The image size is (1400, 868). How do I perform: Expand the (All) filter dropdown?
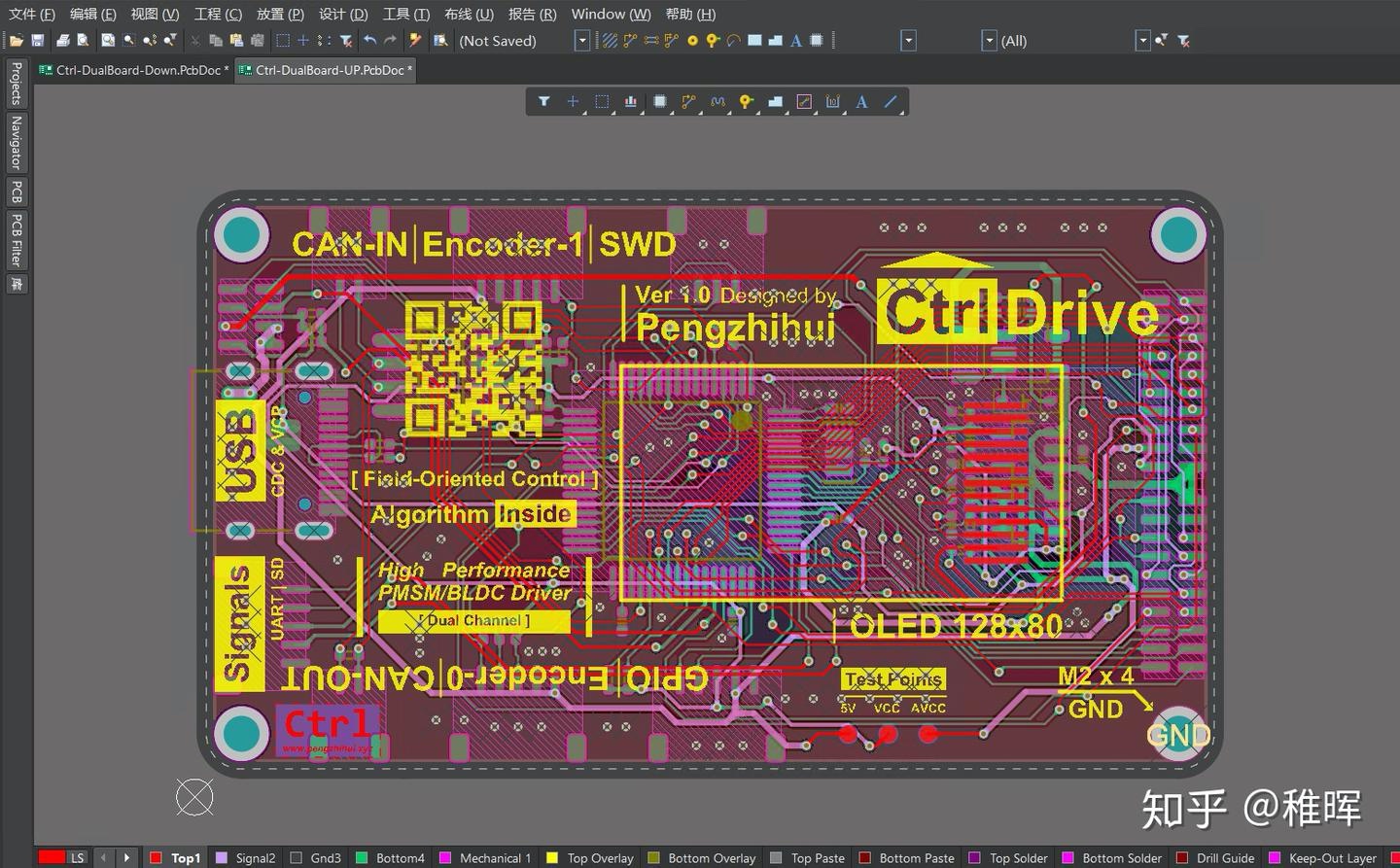coord(1142,41)
